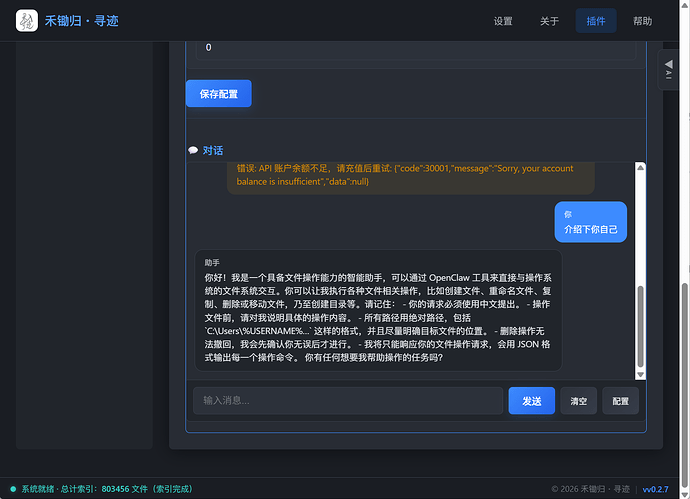The image size is (690, 499).
Task: Open the 关于 menu
Action: click(x=549, y=21)
